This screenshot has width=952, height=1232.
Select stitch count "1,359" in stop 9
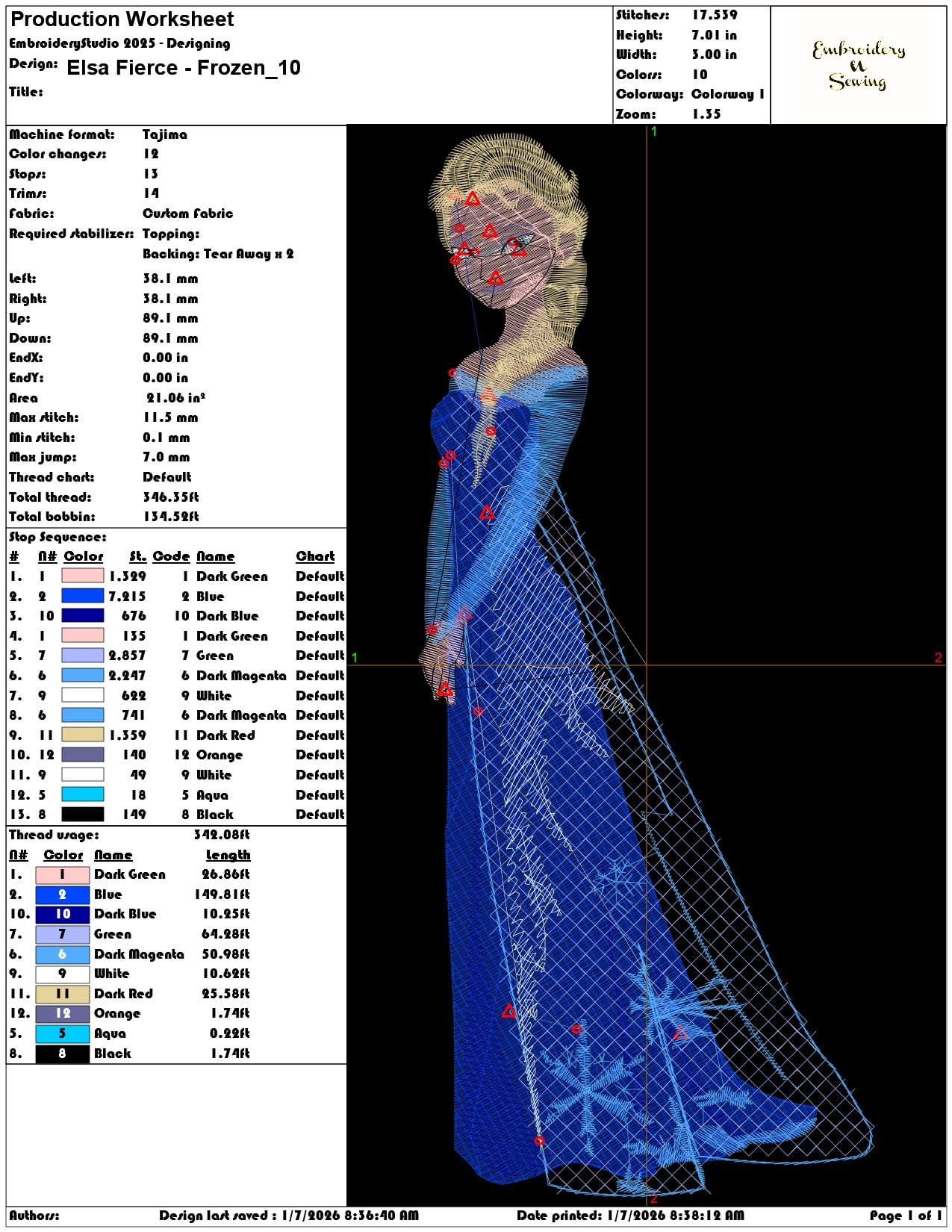[x=127, y=735]
